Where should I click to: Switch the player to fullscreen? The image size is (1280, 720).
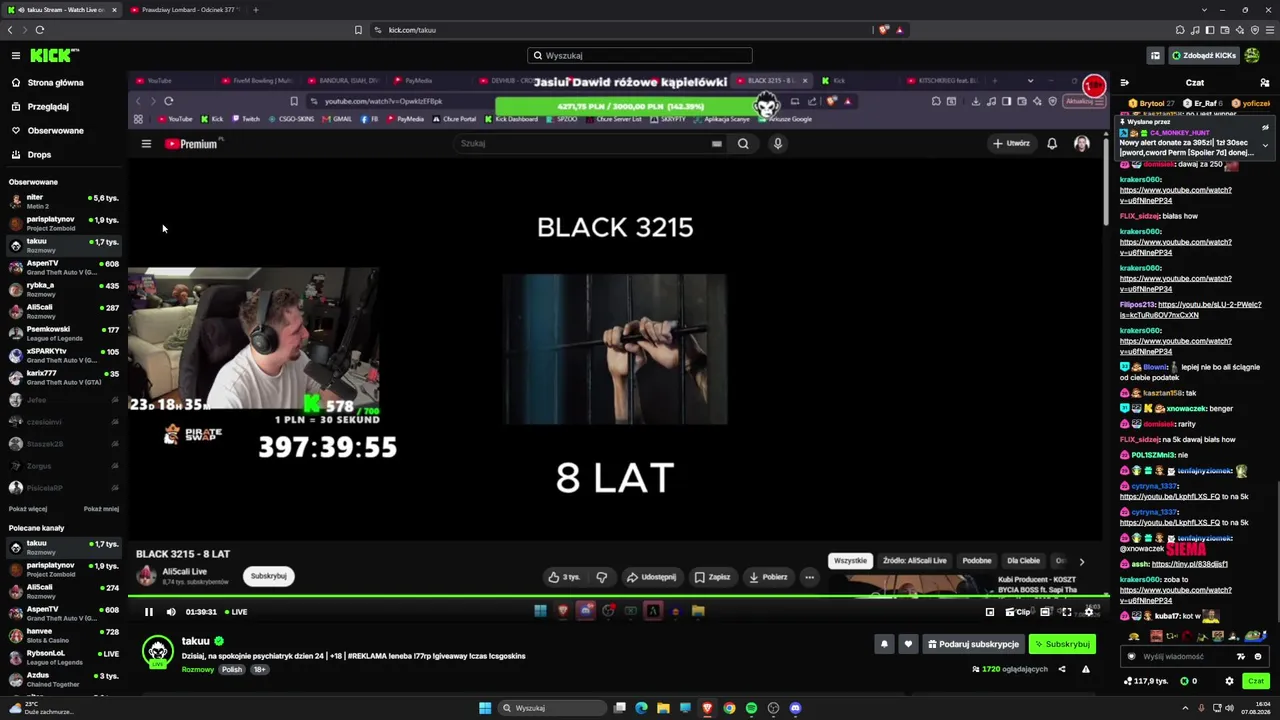pyautogui.click(x=1067, y=612)
